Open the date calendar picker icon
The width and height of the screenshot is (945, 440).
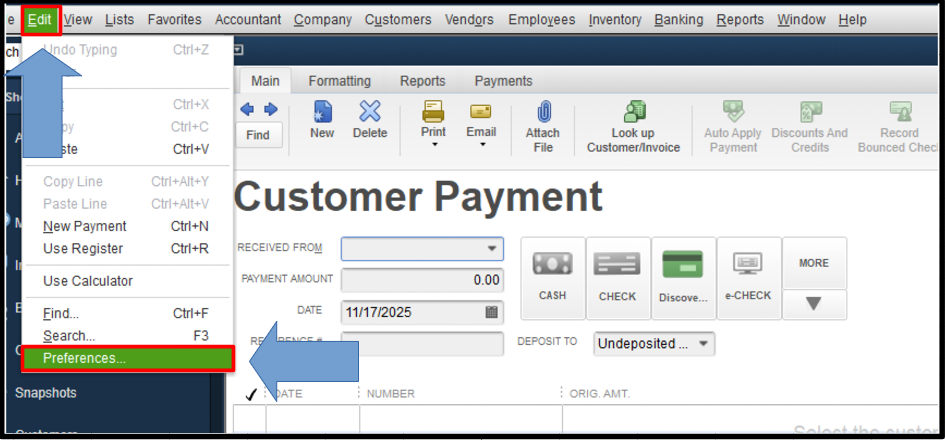point(491,312)
